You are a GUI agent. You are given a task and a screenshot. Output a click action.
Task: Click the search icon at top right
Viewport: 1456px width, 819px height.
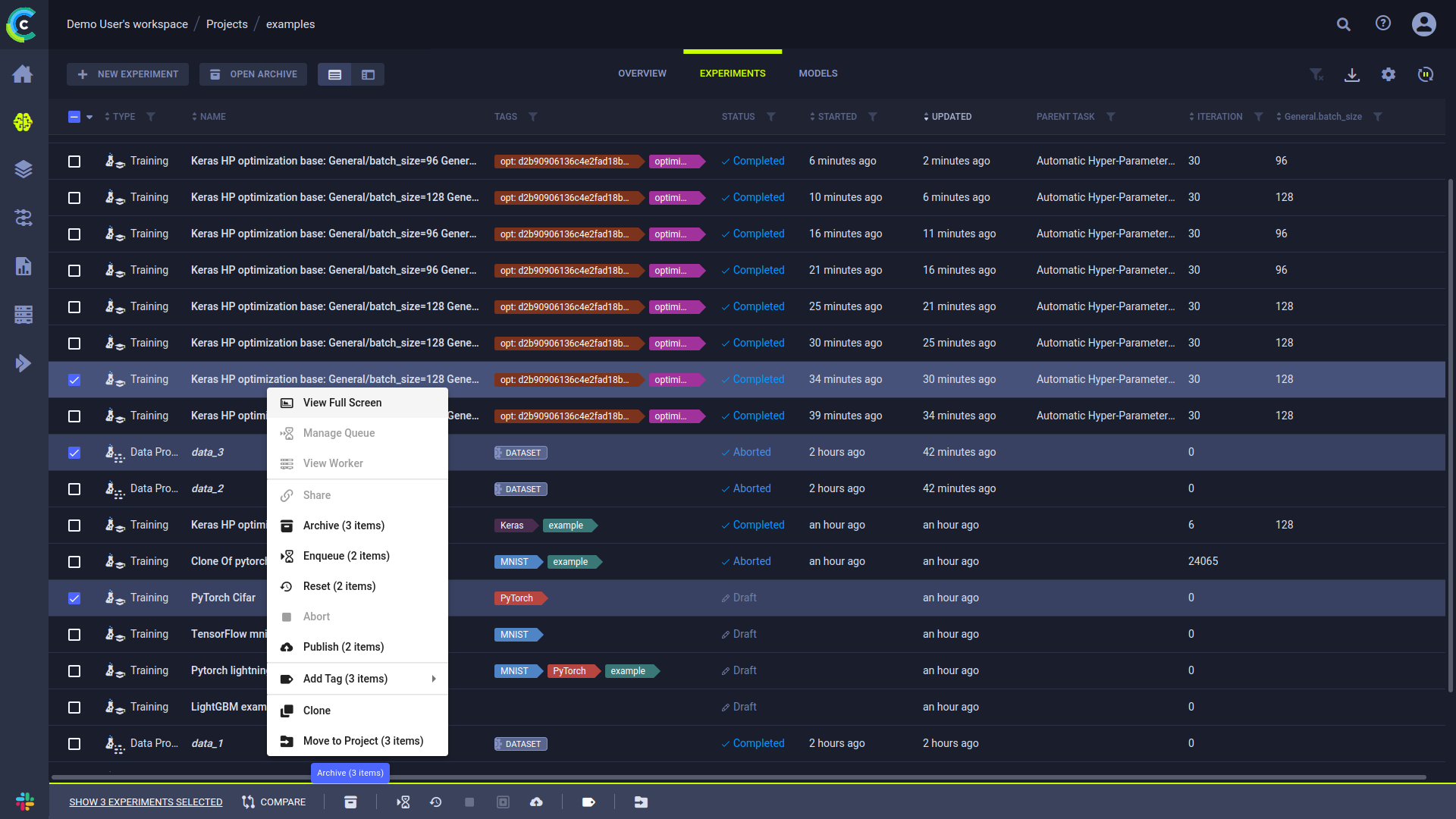1342,24
